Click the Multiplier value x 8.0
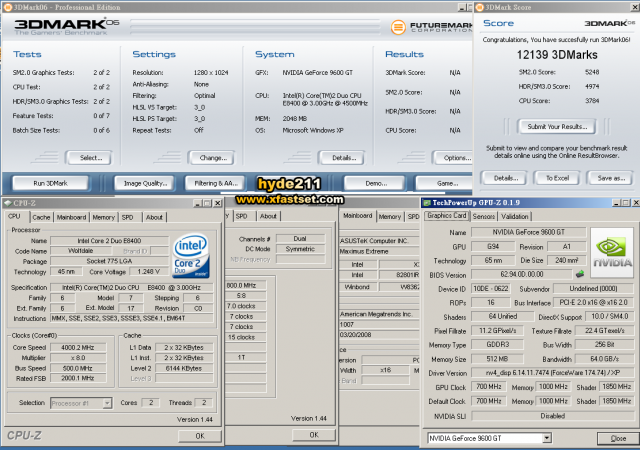Image resolution: width=640 pixels, height=450 pixels. (x=78, y=358)
